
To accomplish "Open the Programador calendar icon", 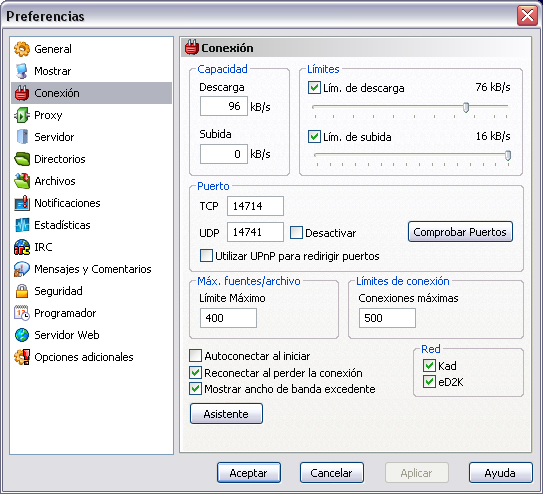I will click(22, 313).
